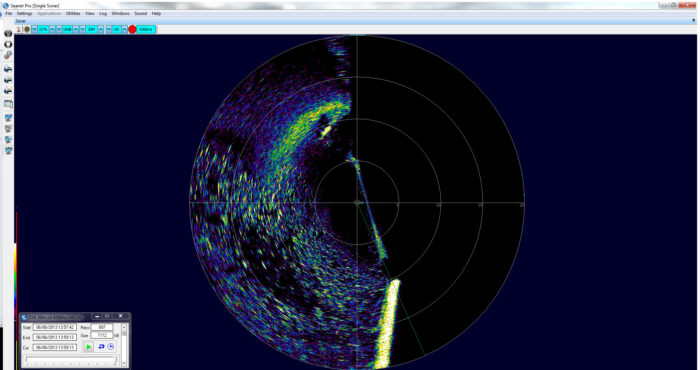The image size is (700, 370).
Task: Click the replay window scrollbar down arrow
Action: (124, 363)
